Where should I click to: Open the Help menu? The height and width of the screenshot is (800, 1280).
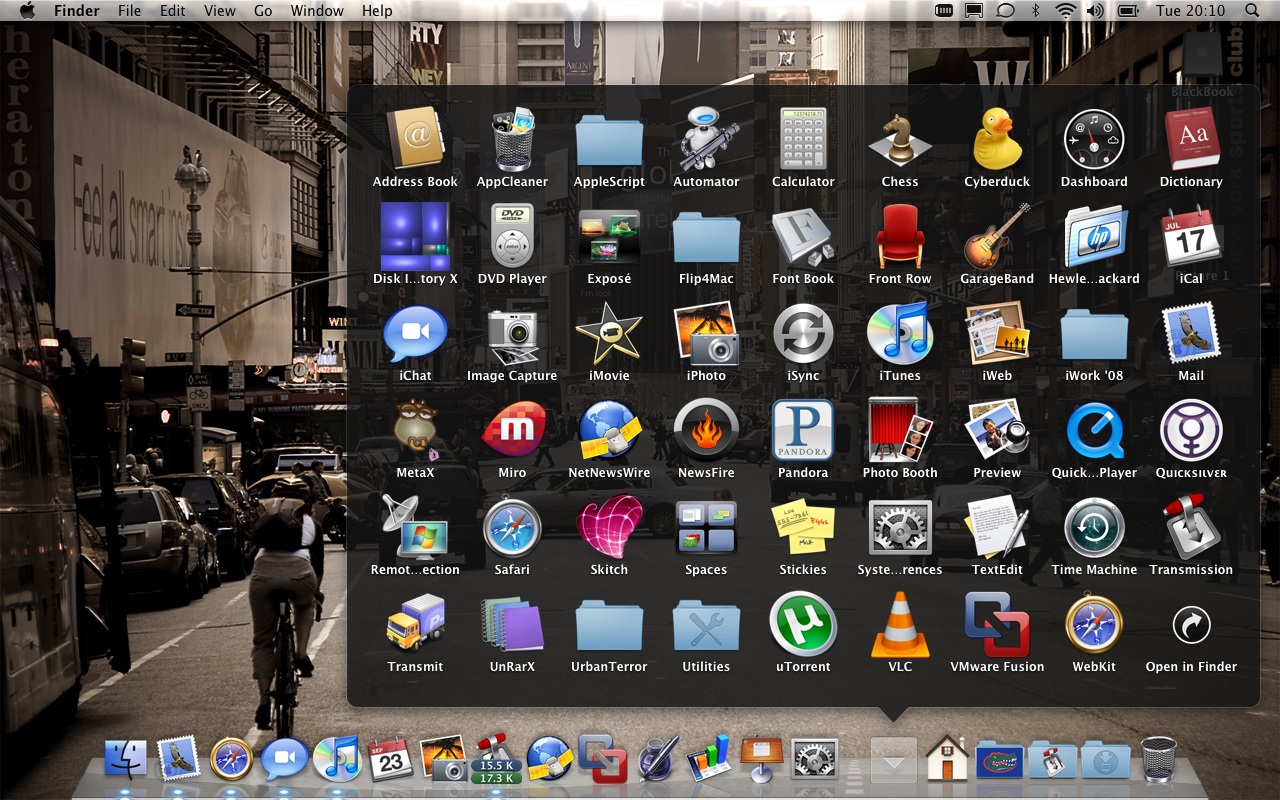click(x=377, y=11)
